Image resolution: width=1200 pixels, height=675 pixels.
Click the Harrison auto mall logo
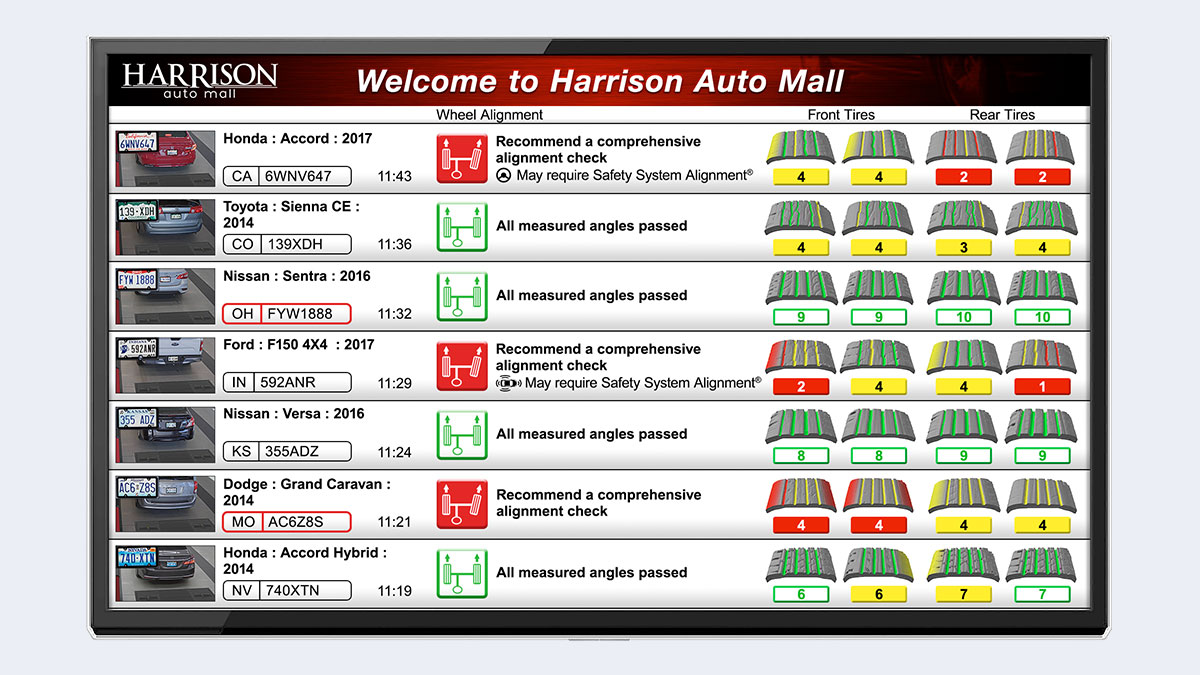[x=200, y=80]
